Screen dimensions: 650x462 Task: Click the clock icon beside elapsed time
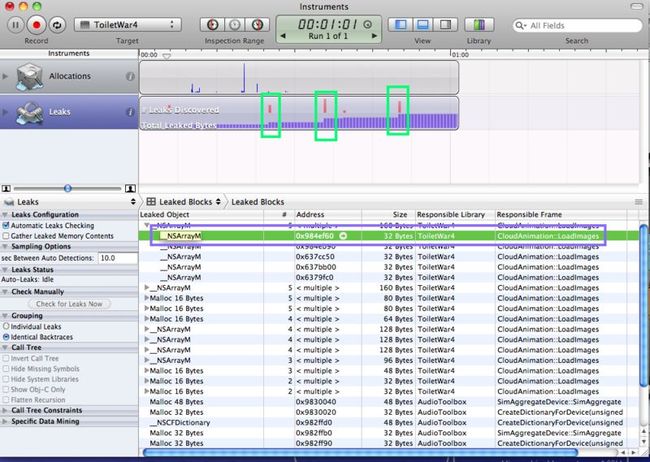click(367, 24)
